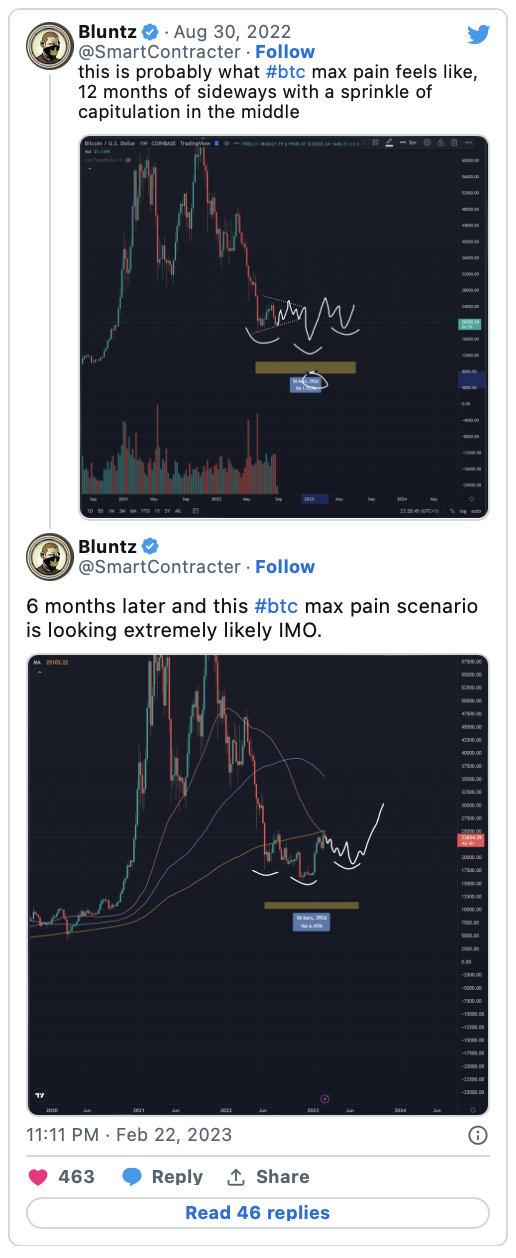Viewport: 516px width, 1258px height.
Task: Open the Twitter bird logo
Action: click(478, 33)
